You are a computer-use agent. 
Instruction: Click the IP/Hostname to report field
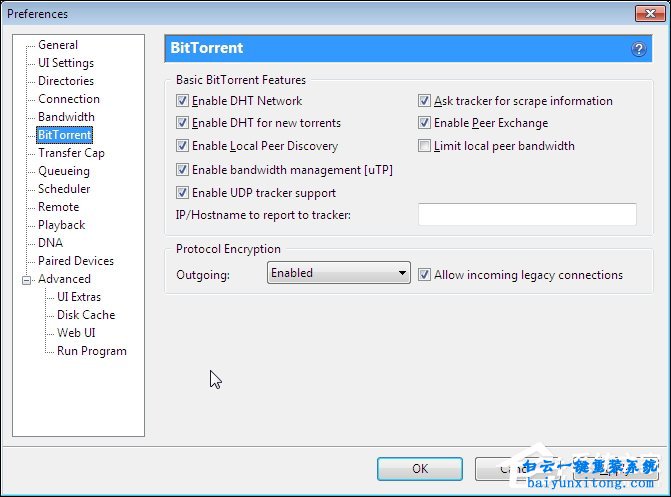(x=526, y=214)
